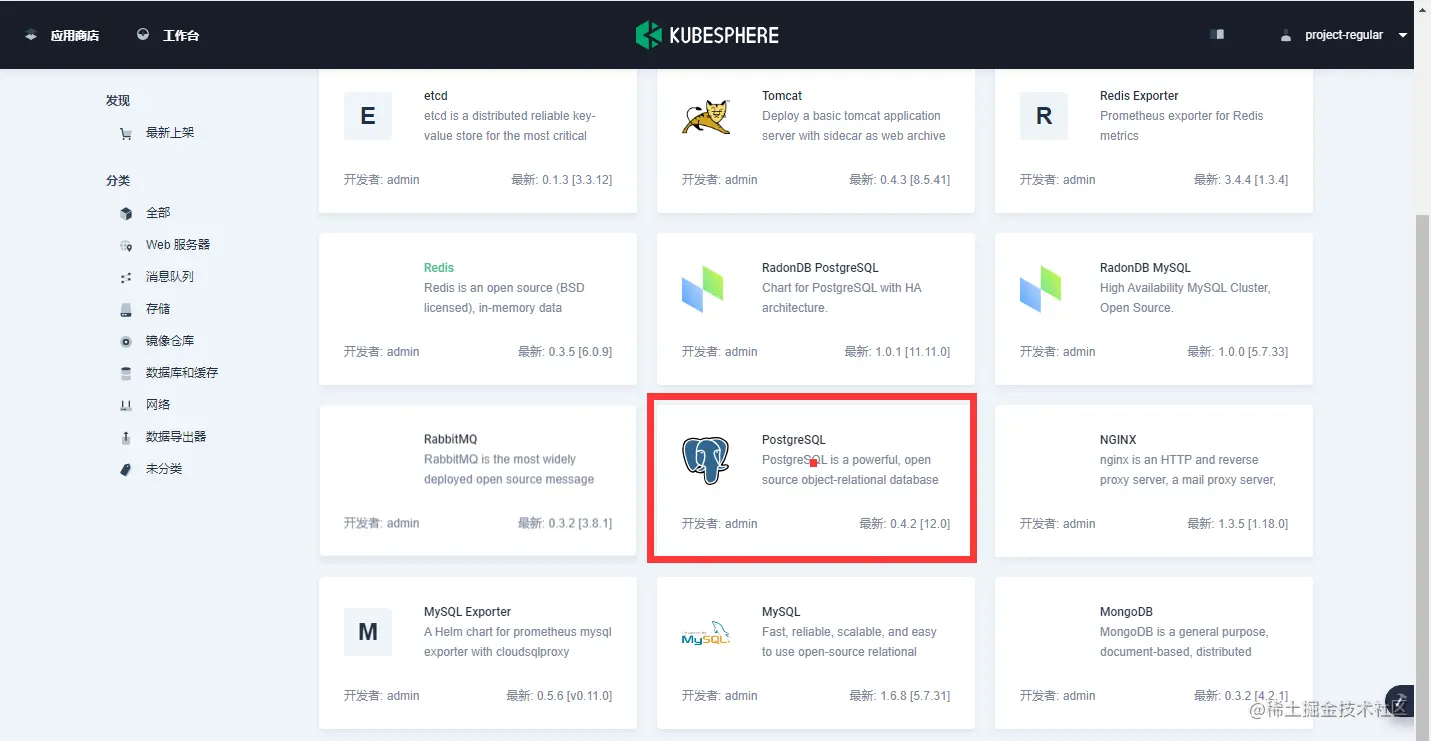Viewport: 1431px width, 741px height.
Task: Click the NGINX version text 1.3.5 [1.18.0]
Action: point(1252,524)
